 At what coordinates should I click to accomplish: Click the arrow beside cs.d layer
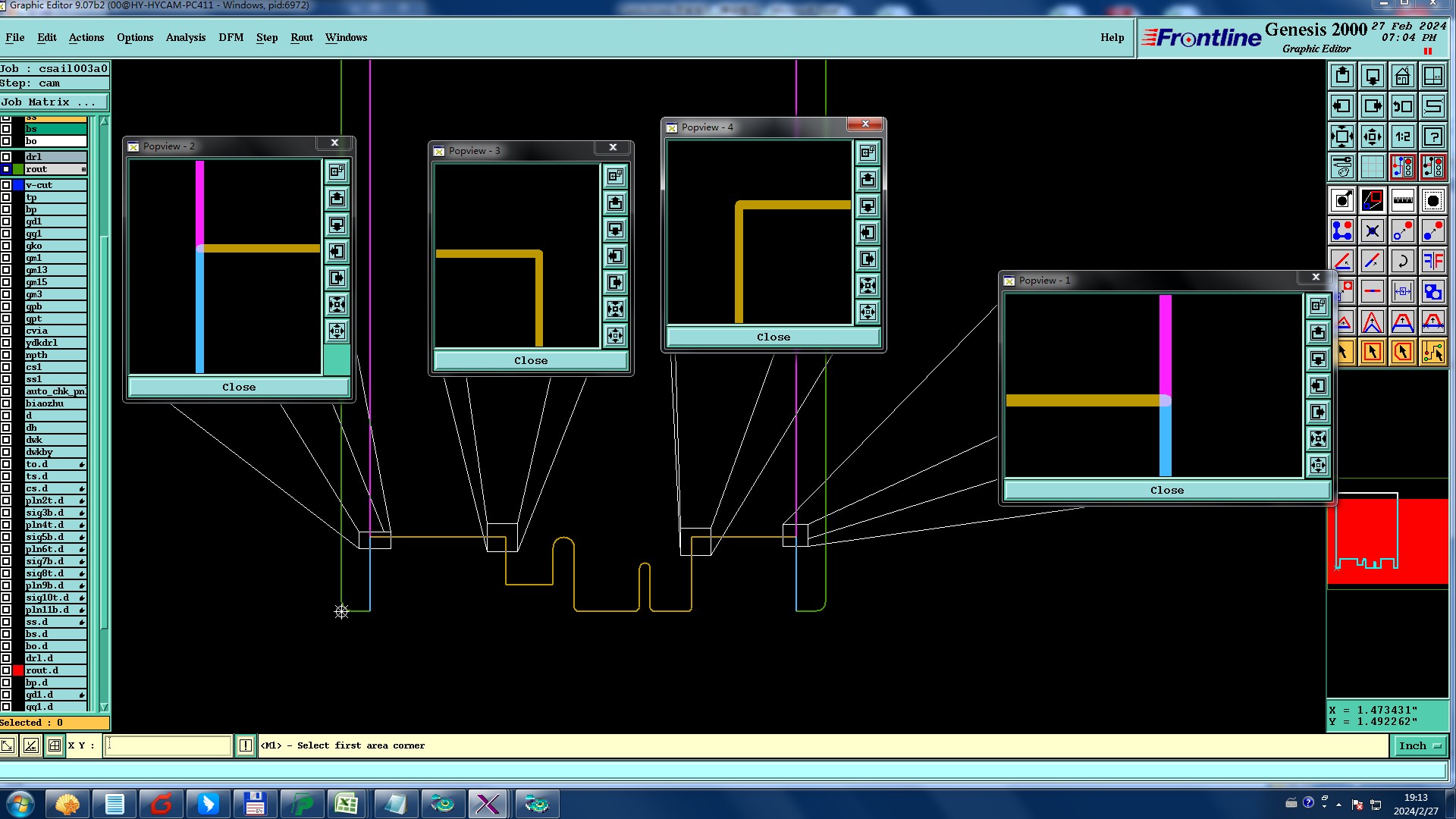pyautogui.click(x=82, y=488)
